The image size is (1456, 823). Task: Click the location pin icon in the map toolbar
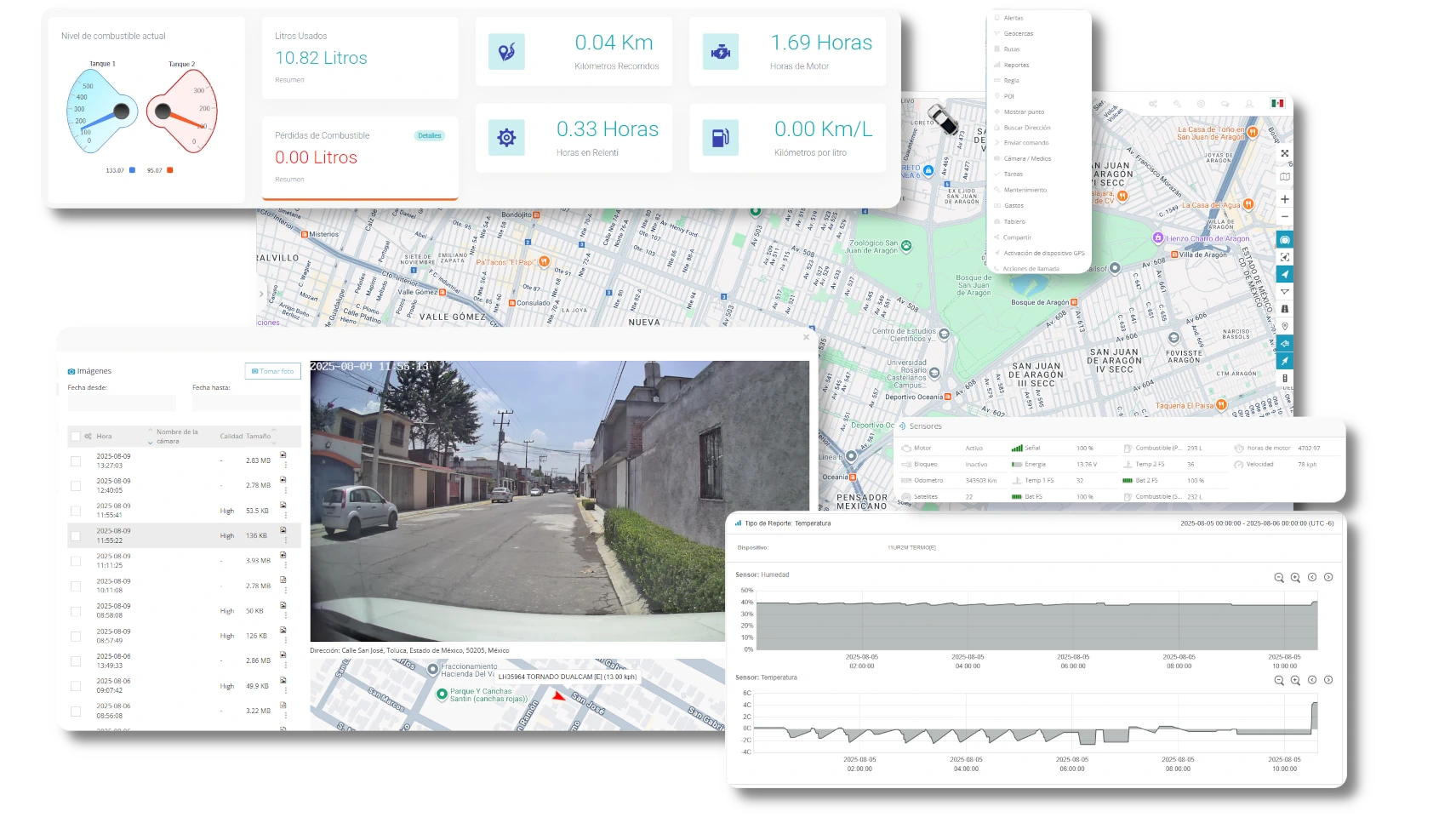click(x=1285, y=323)
